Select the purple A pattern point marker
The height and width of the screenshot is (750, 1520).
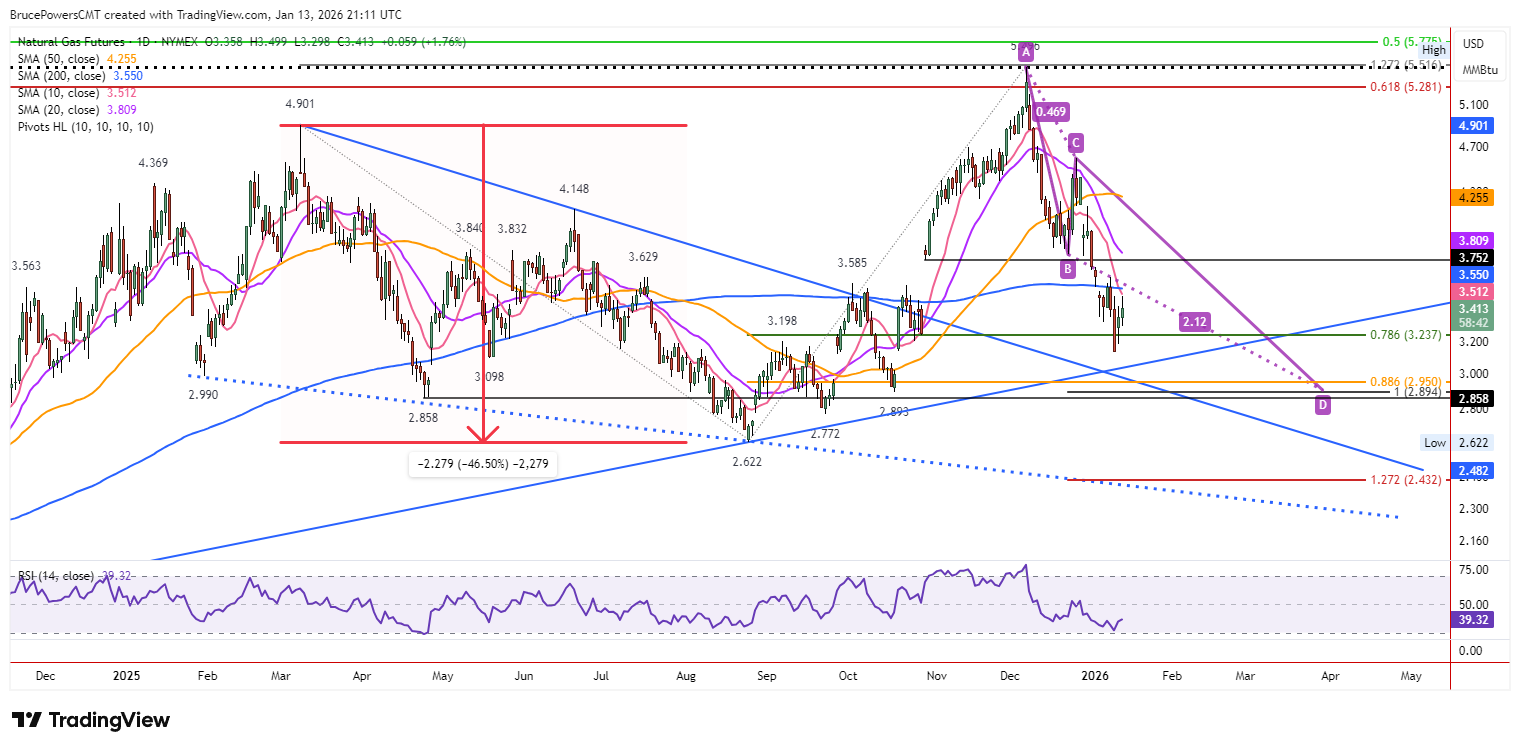click(1026, 49)
